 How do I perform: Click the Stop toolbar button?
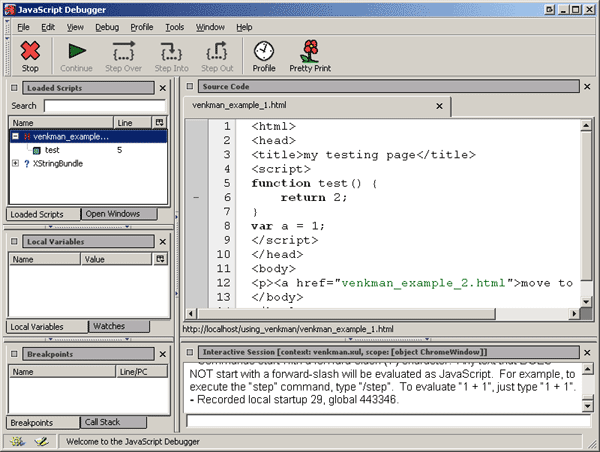(30, 56)
